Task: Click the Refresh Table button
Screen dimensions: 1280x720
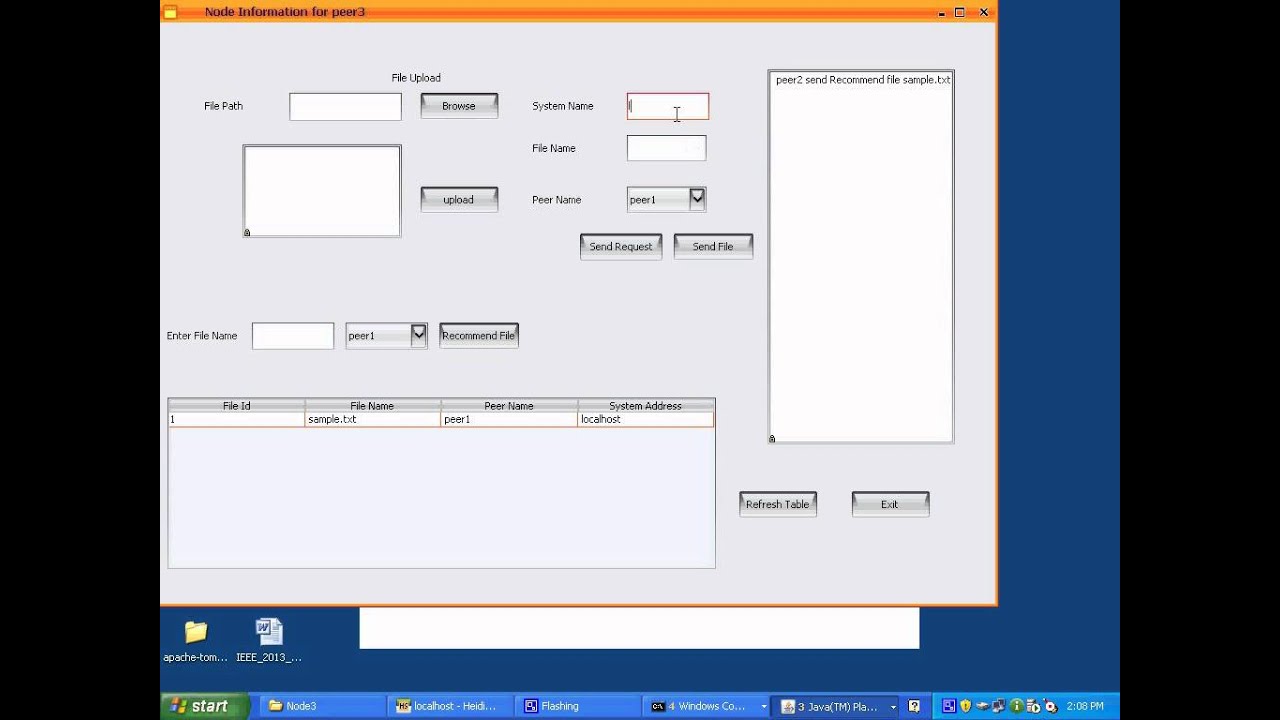Action: (778, 504)
